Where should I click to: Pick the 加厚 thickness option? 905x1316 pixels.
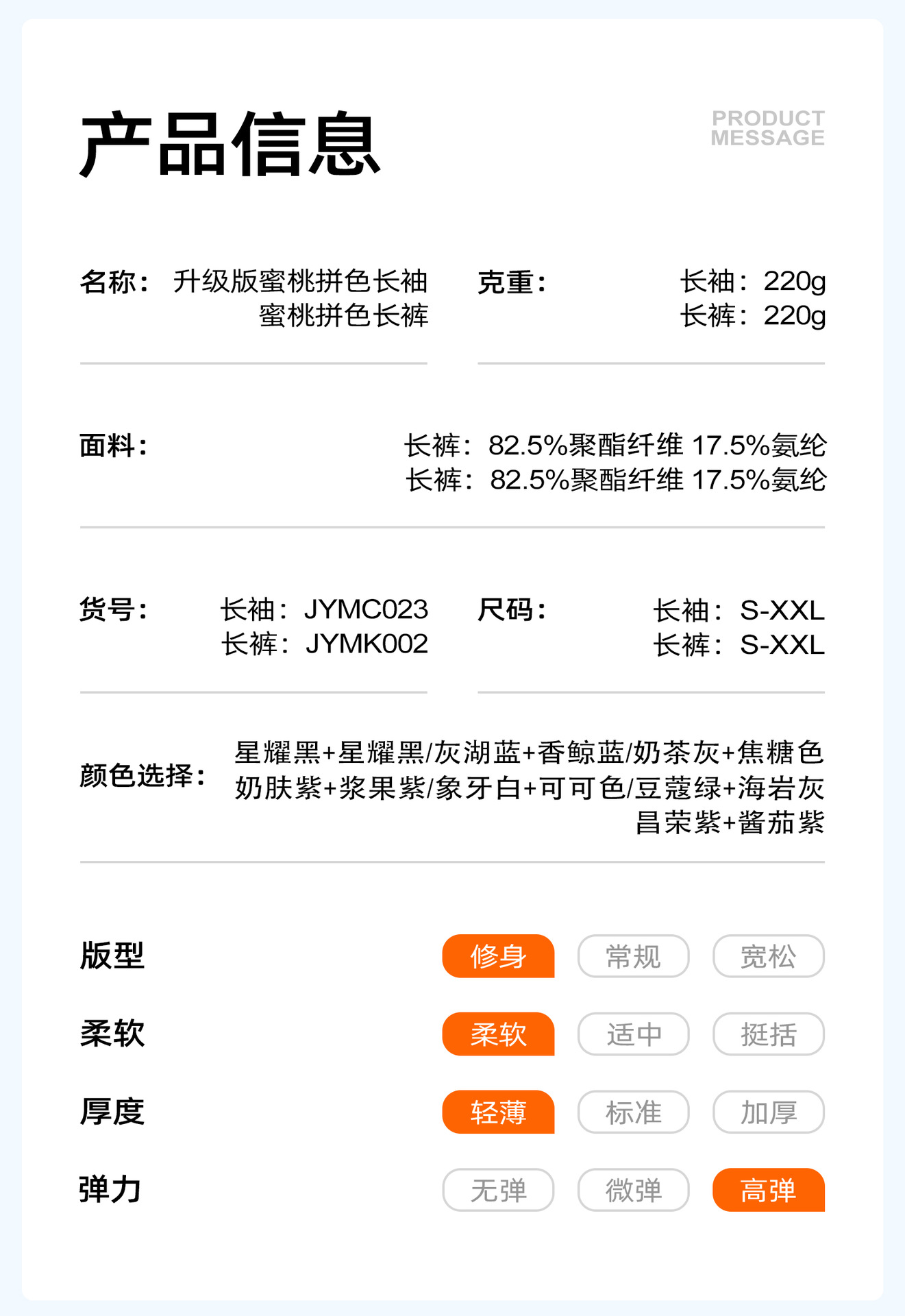tap(768, 1112)
